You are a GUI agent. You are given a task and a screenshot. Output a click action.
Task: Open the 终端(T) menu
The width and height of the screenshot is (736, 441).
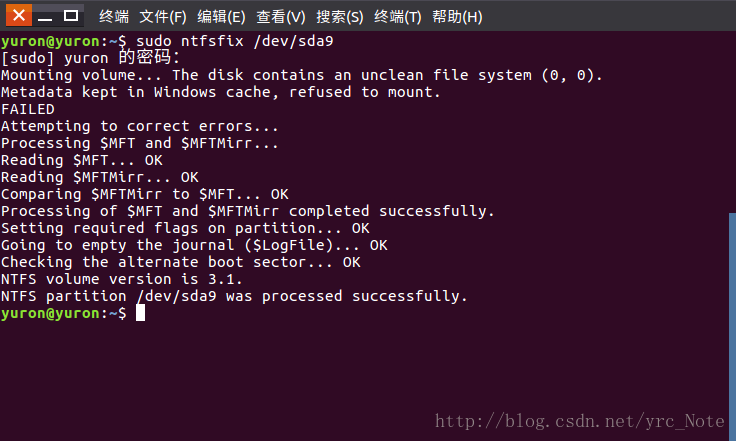coord(398,17)
